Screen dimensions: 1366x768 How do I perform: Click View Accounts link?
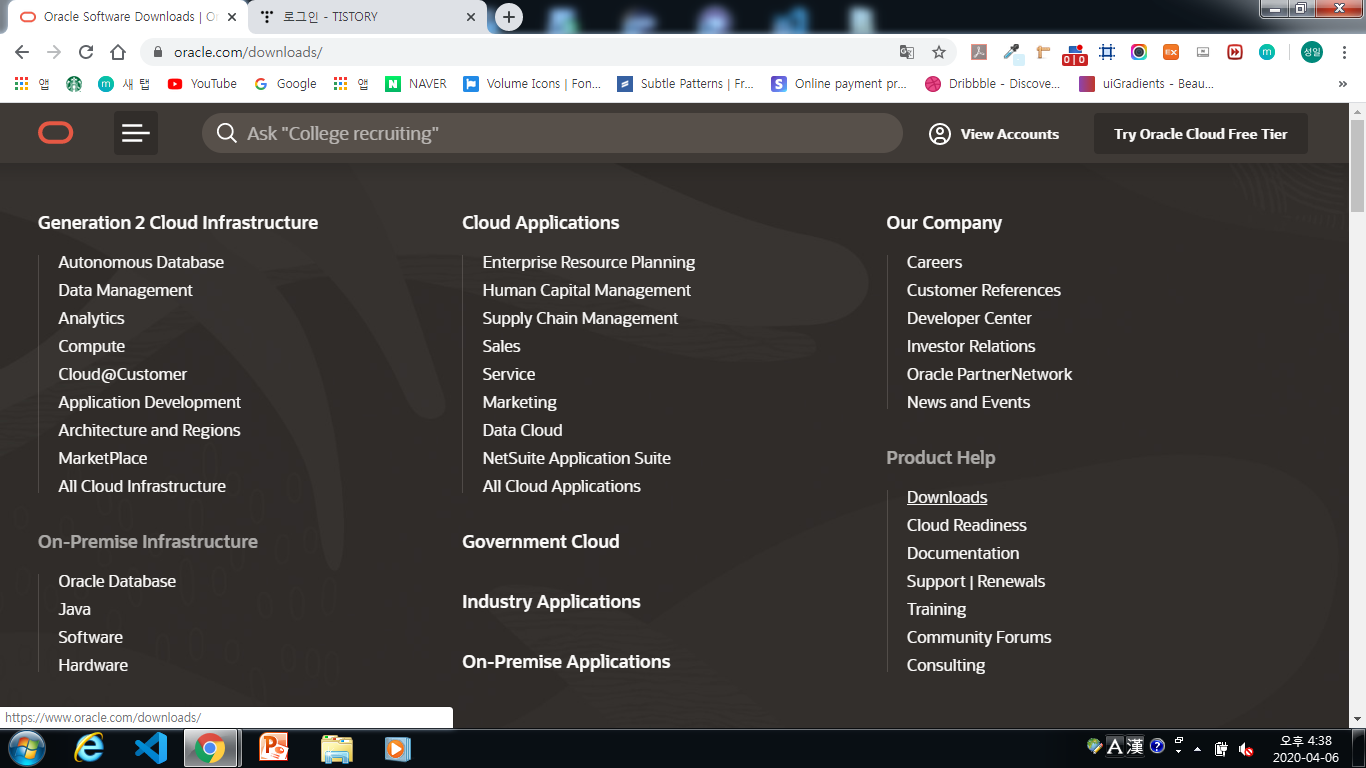pos(1010,134)
